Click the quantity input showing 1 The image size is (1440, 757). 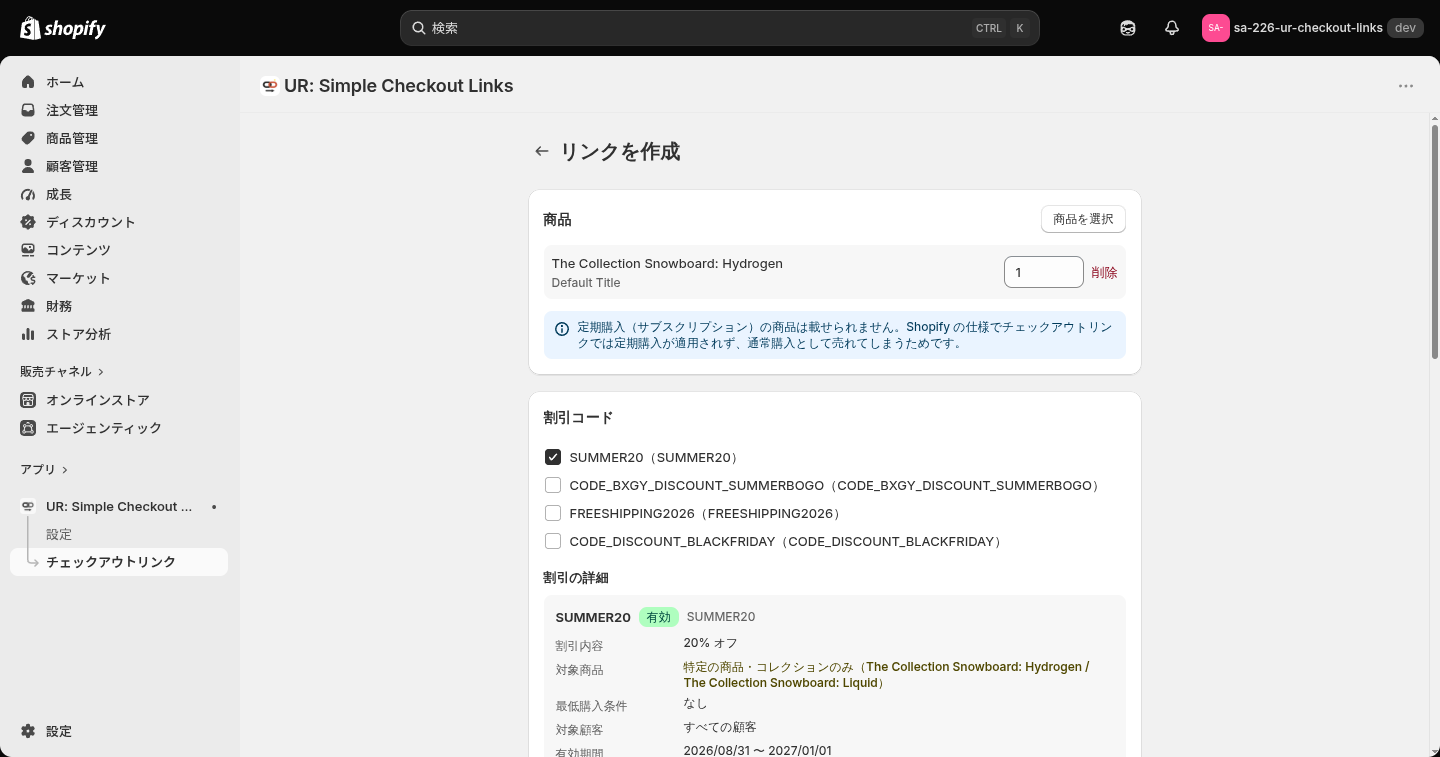coord(1044,272)
